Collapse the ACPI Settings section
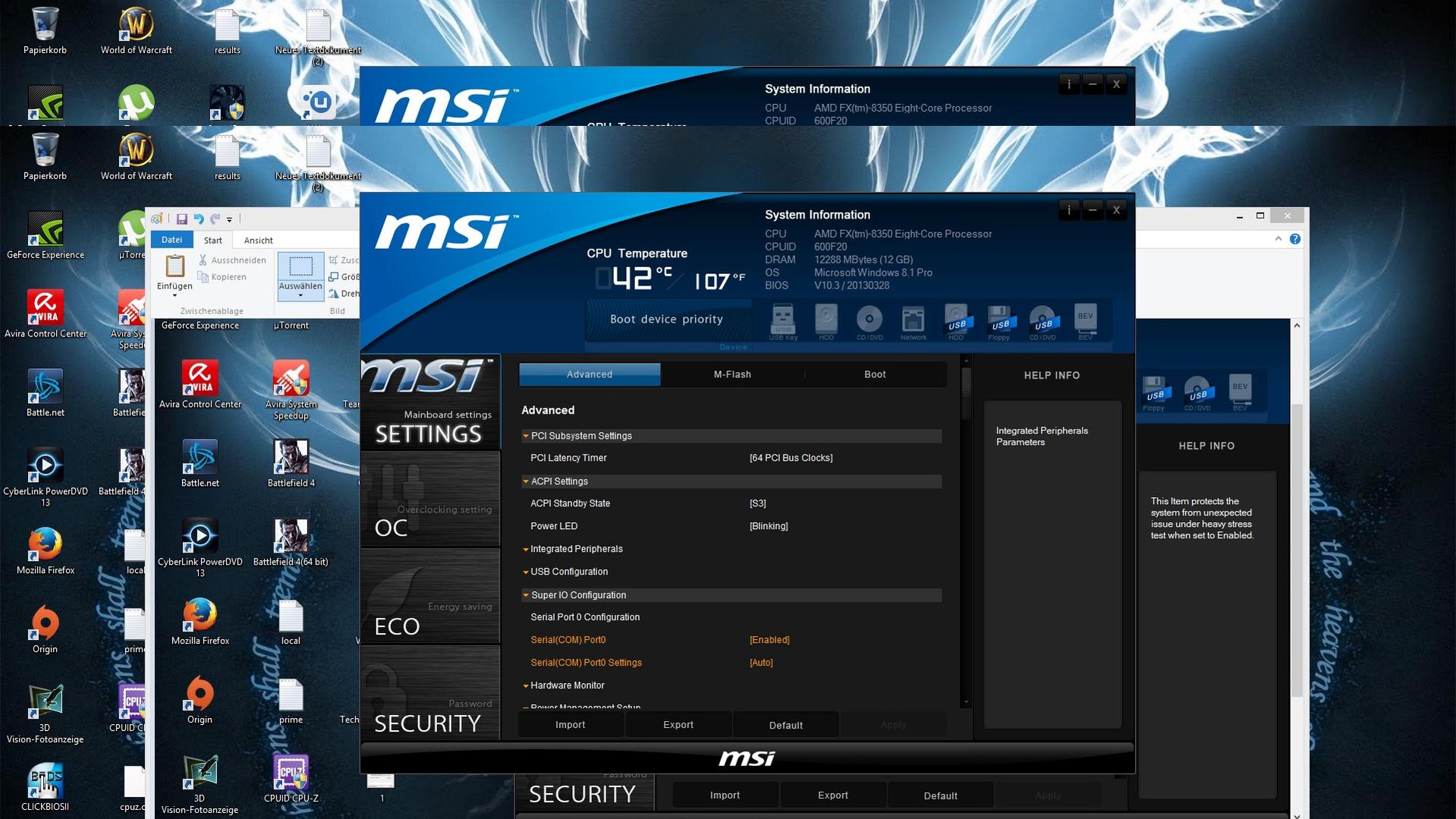 click(525, 482)
